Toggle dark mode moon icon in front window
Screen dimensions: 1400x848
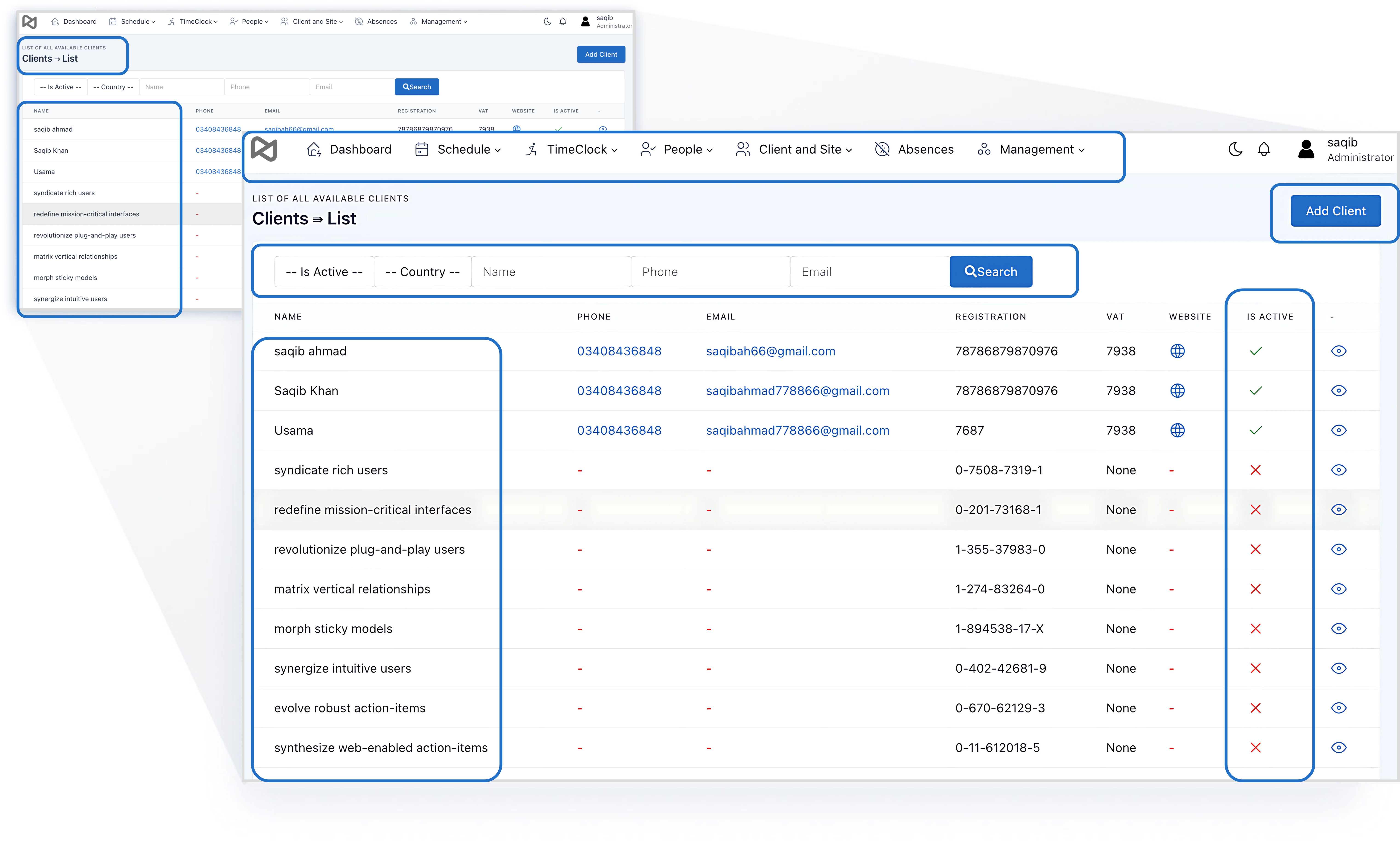click(x=1235, y=149)
